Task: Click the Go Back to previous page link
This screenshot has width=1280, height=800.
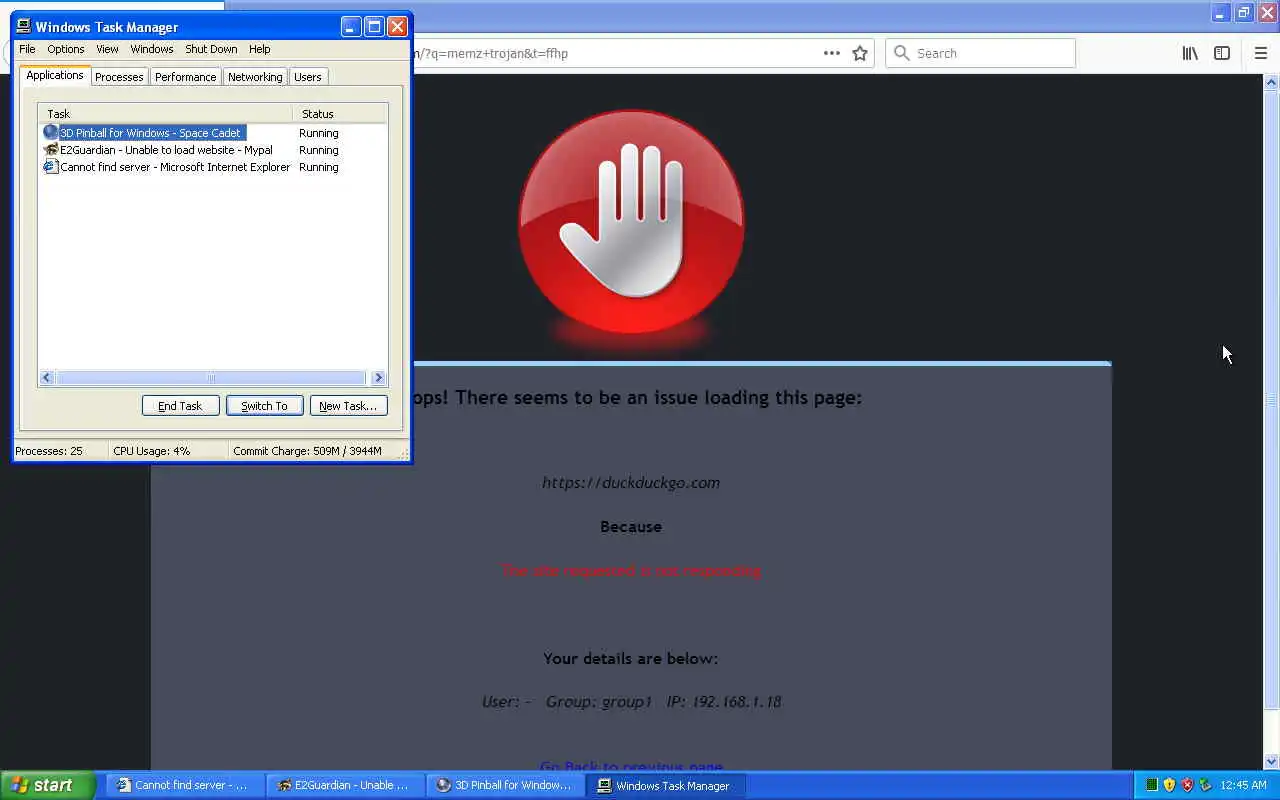Action: [x=631, y=766]
